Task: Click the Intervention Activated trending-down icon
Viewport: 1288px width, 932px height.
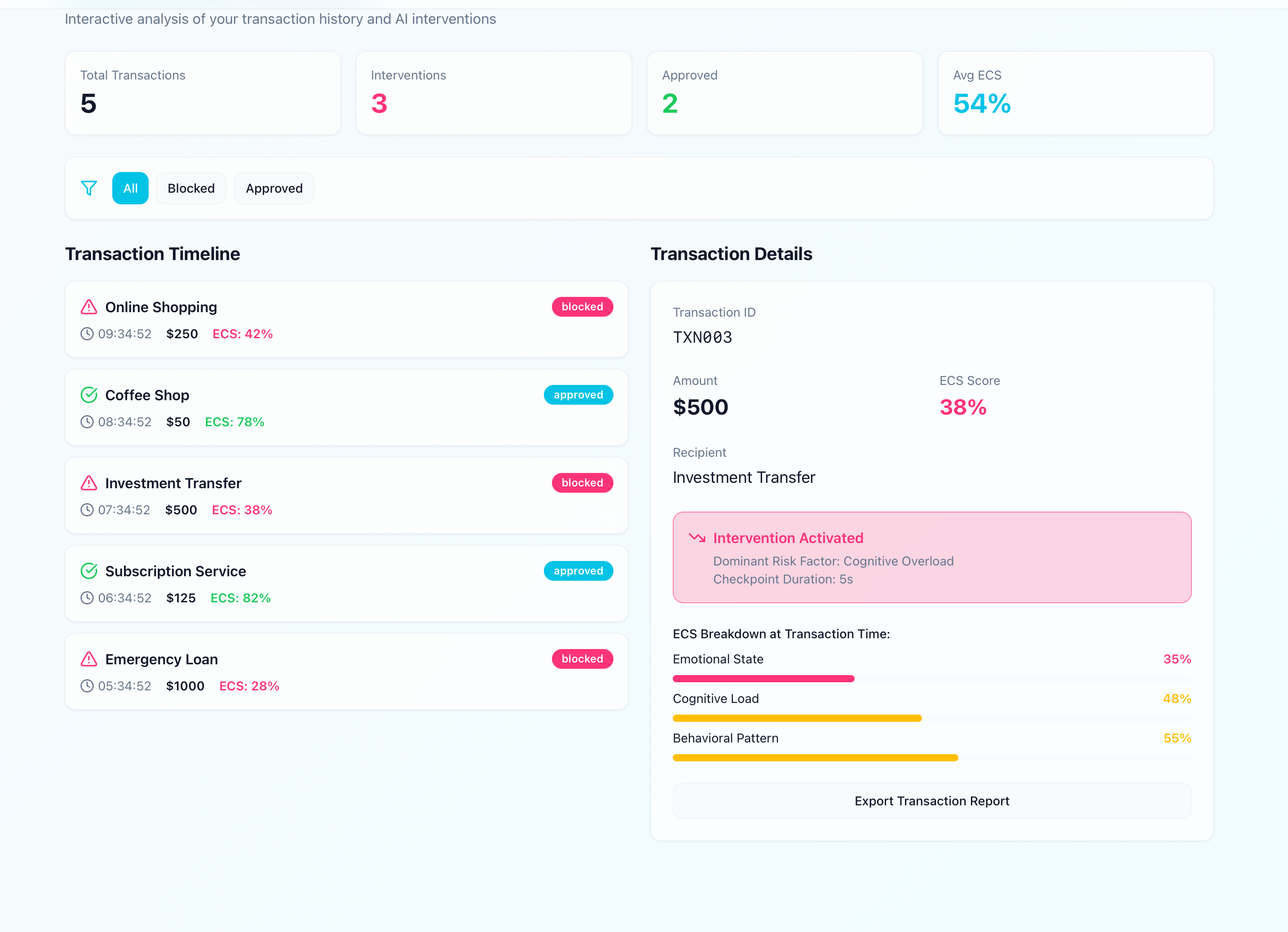Action: tap(697, 537)
